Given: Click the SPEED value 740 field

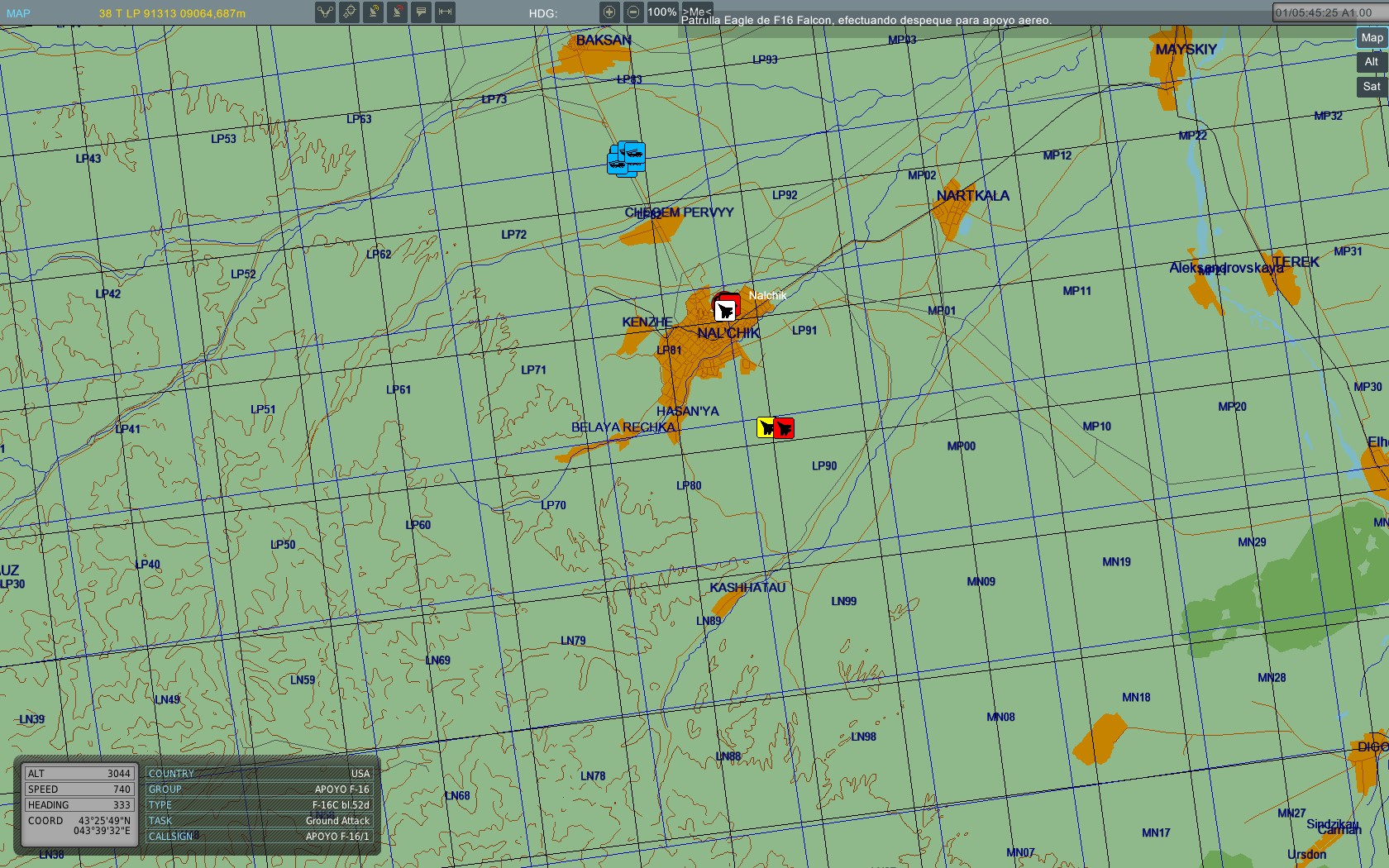Looking at the screenshot, I should [79, 789].
